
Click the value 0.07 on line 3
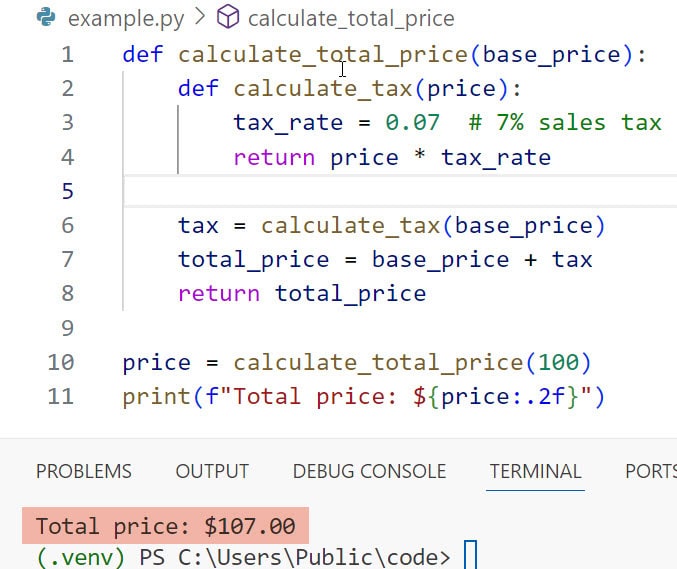point(413,123)
